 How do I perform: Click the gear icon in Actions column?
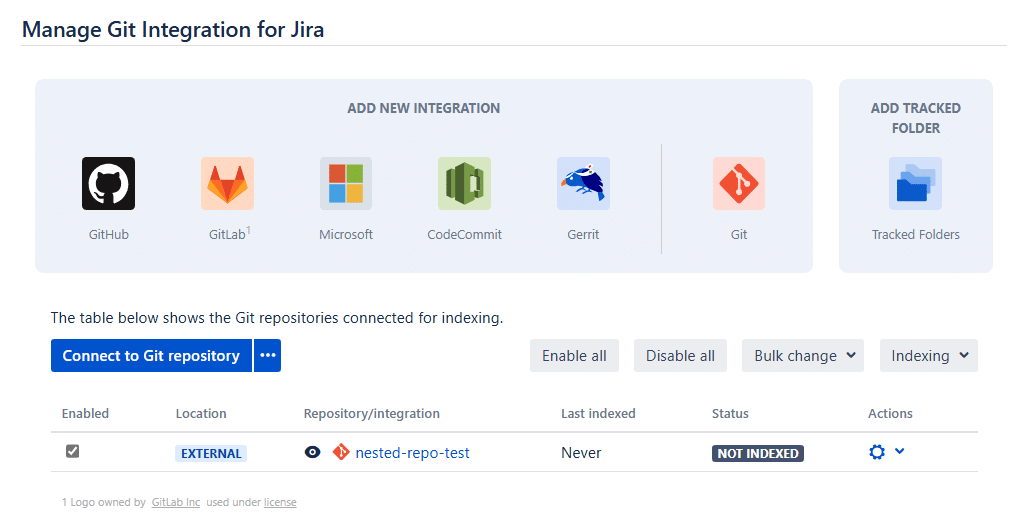[877, 452]
